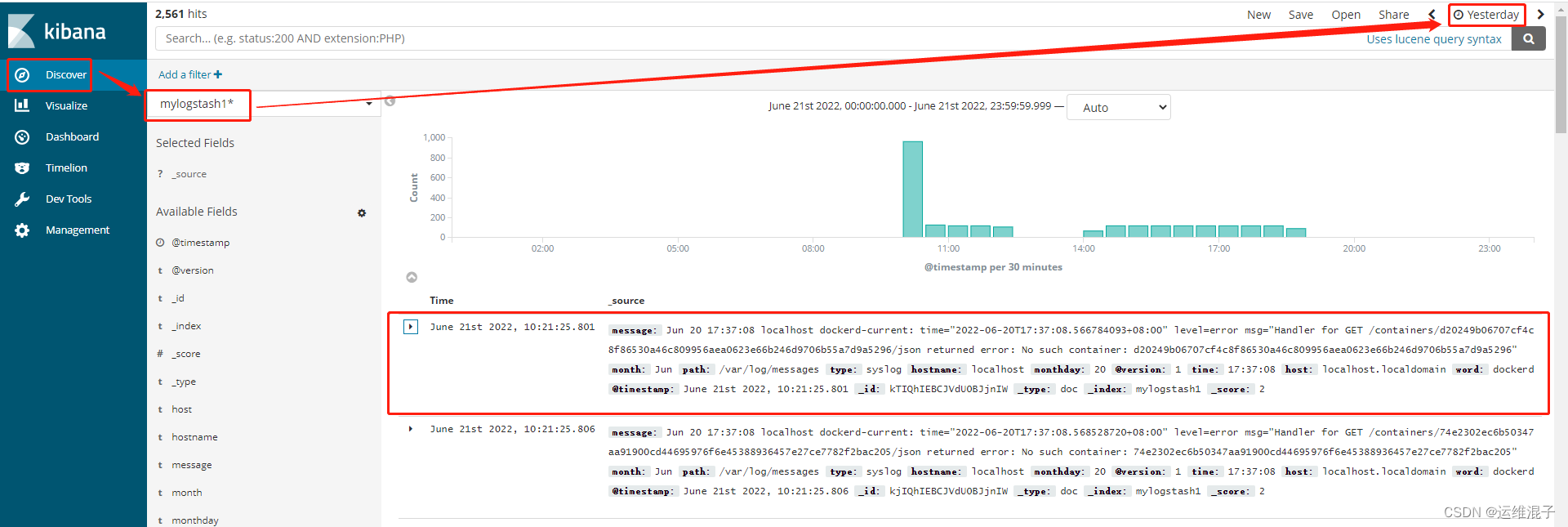Image resolution: width=1568 pixels, height=527 pixels.
Task: Click the _score number type icon
Action: pyautogui.click(x=160, y=354)
